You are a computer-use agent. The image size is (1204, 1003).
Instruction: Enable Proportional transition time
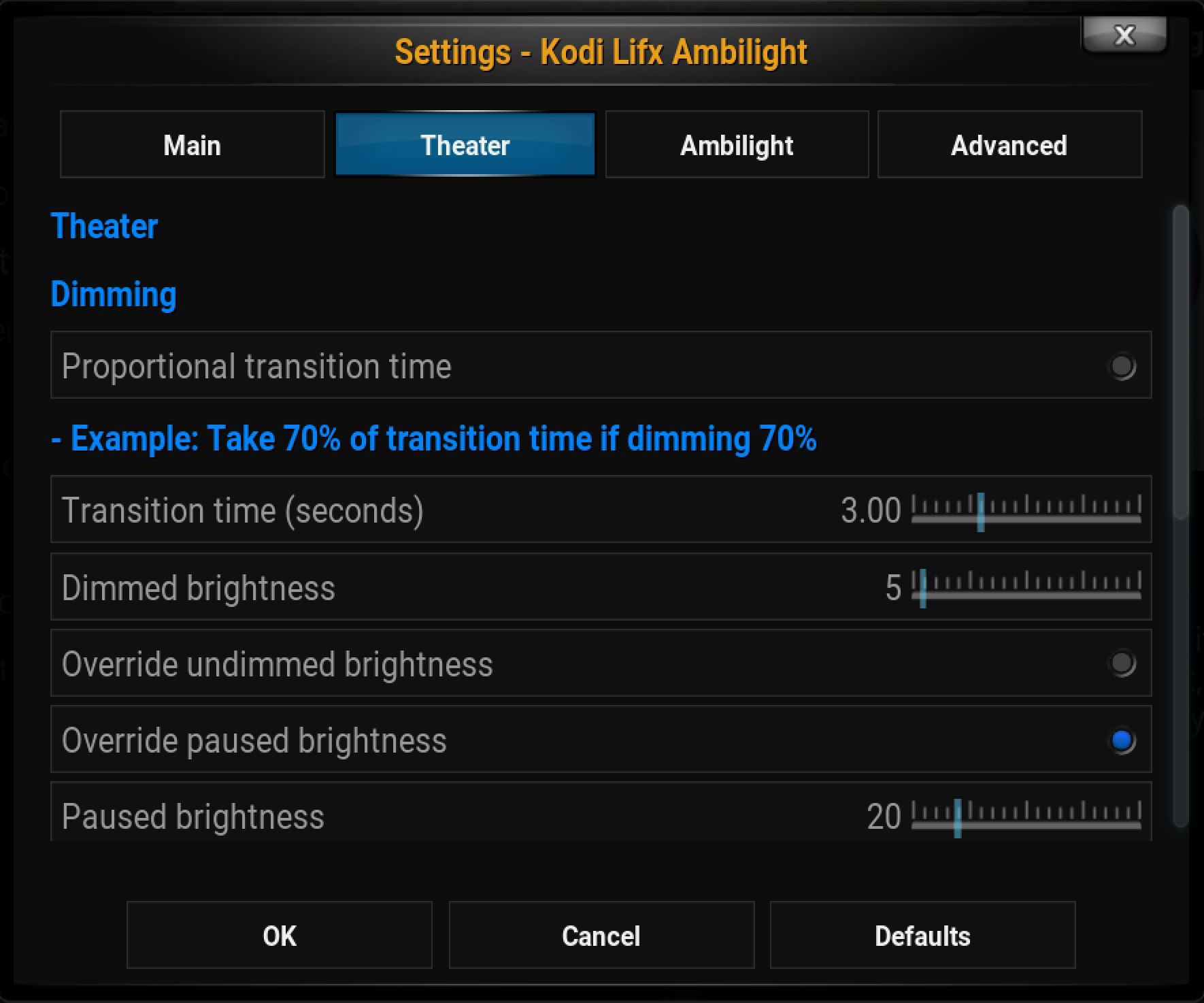coord(1122,367)
